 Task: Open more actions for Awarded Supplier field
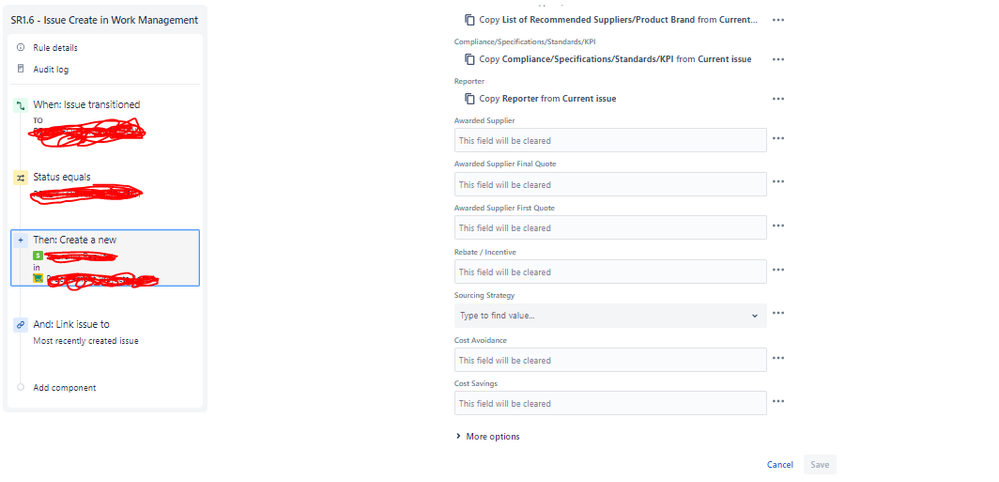pos(778,138)
